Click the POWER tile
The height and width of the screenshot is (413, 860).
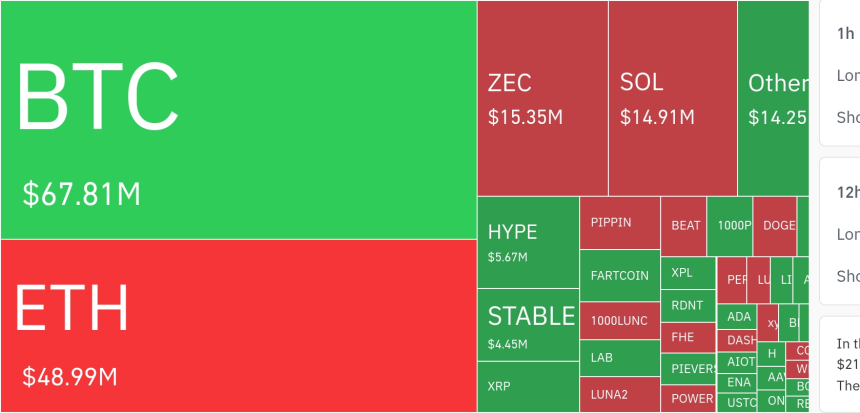click(x=690, y=398)
